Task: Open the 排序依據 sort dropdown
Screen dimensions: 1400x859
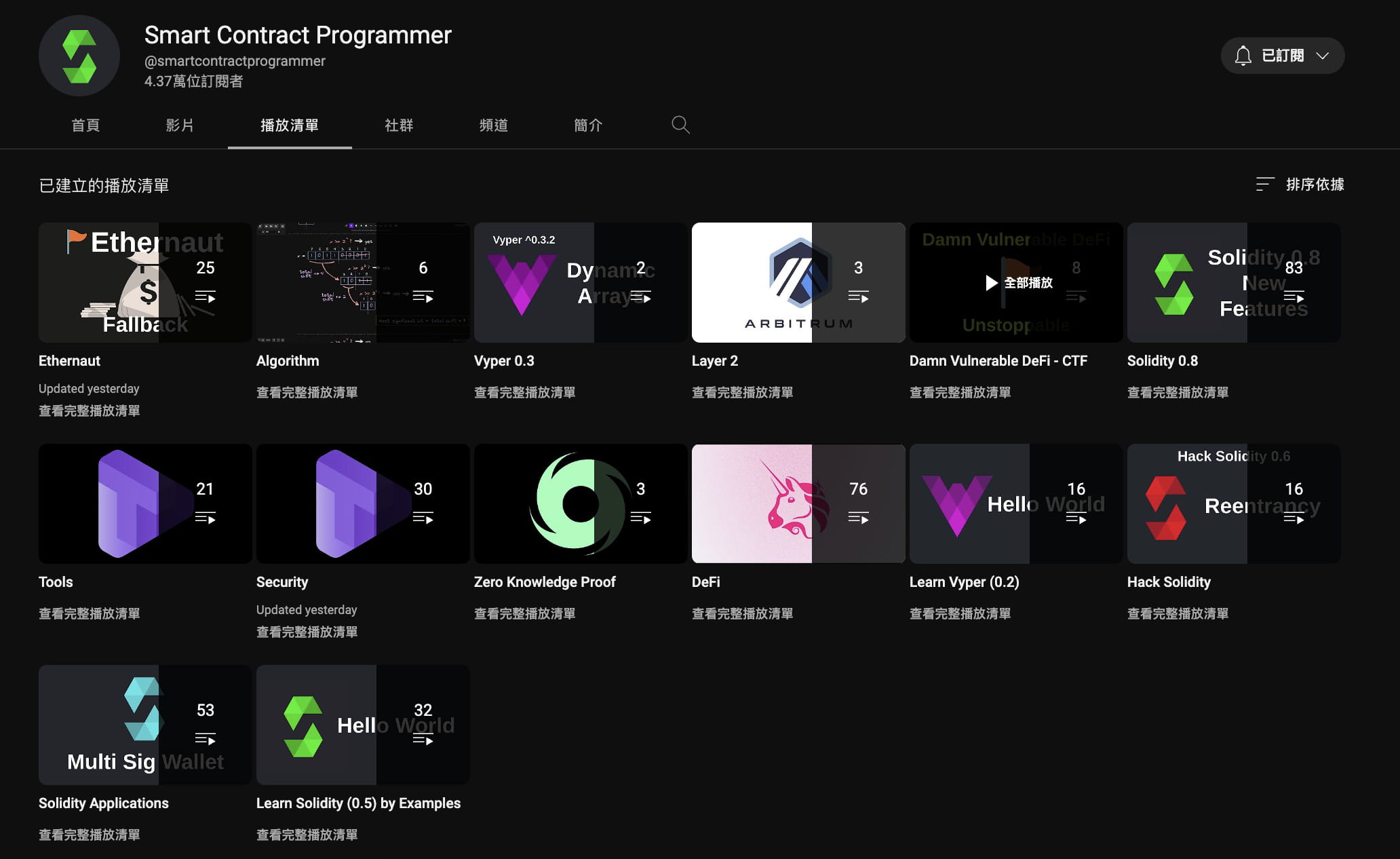Action: tap(1315, 184)
